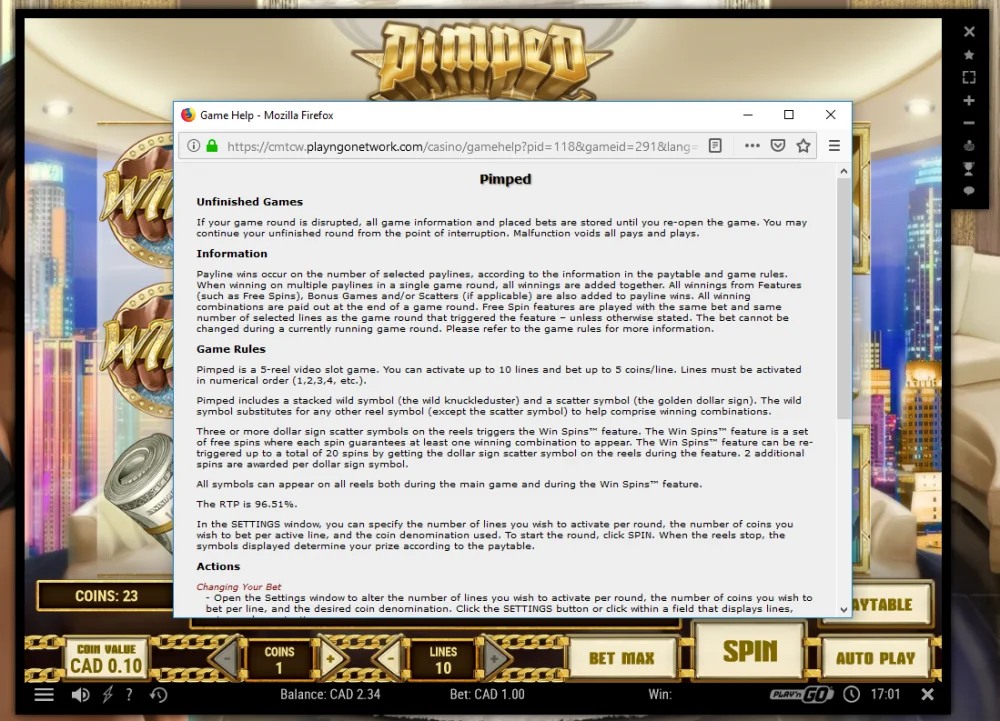Click the clock icon beside 17:01
The image size is (1000, 721).
851,694
